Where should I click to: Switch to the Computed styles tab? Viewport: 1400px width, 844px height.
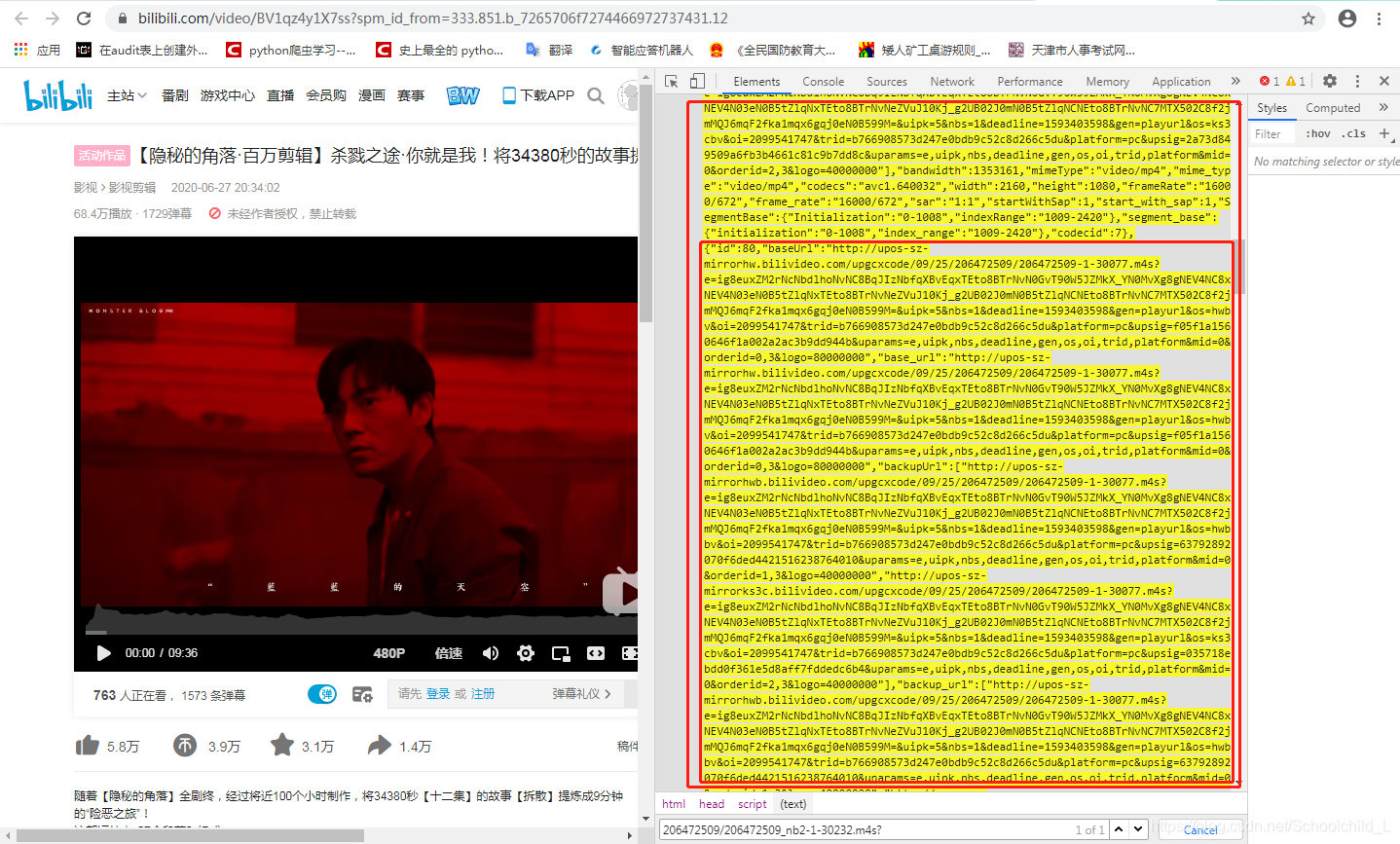click(1333, 108)
